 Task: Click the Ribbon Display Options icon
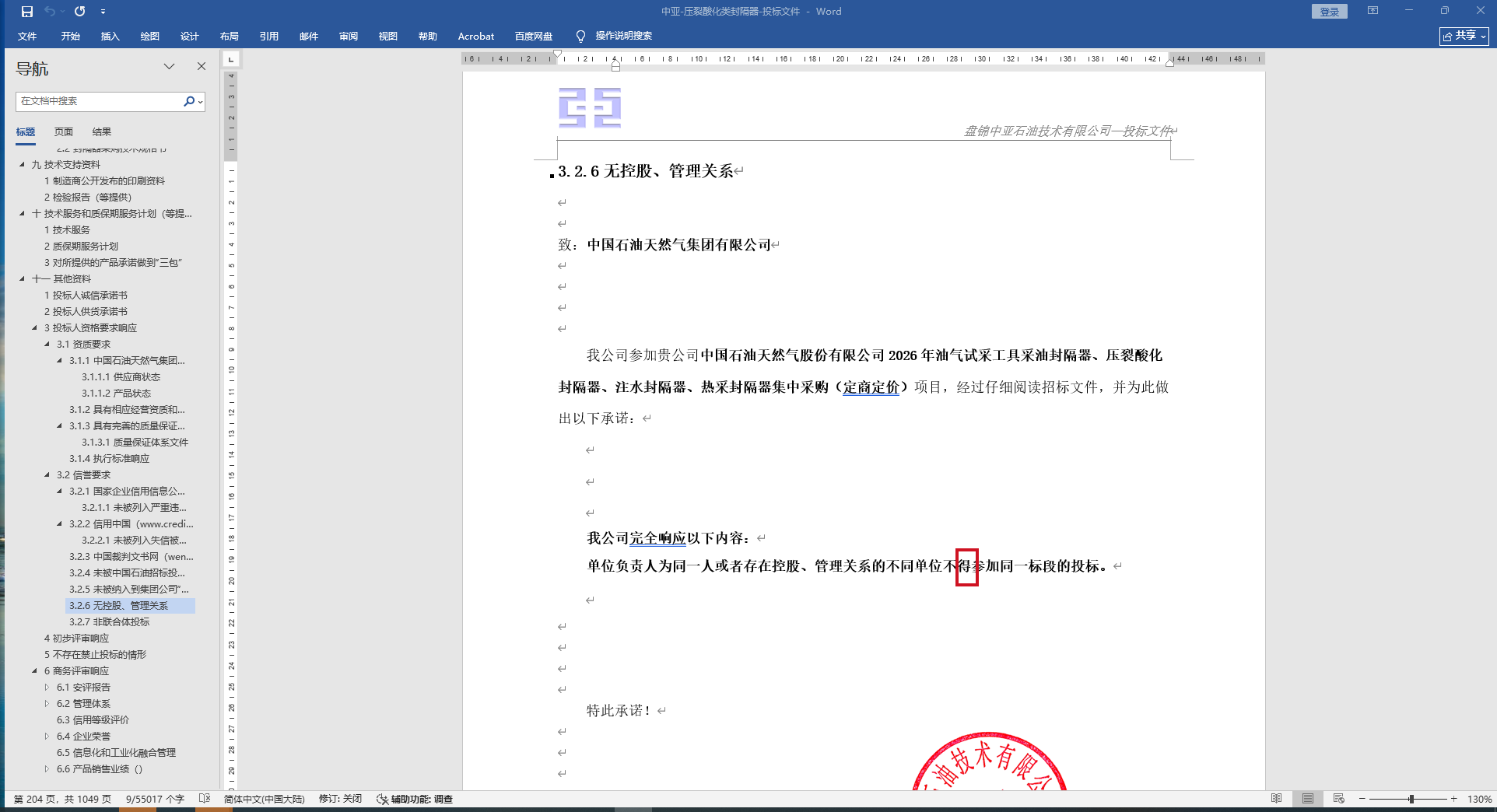[x=1373, y=11]
